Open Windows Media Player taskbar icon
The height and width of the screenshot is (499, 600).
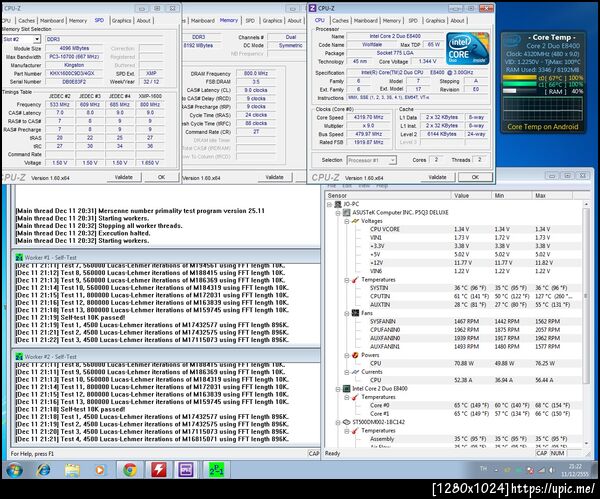point(100,470)
